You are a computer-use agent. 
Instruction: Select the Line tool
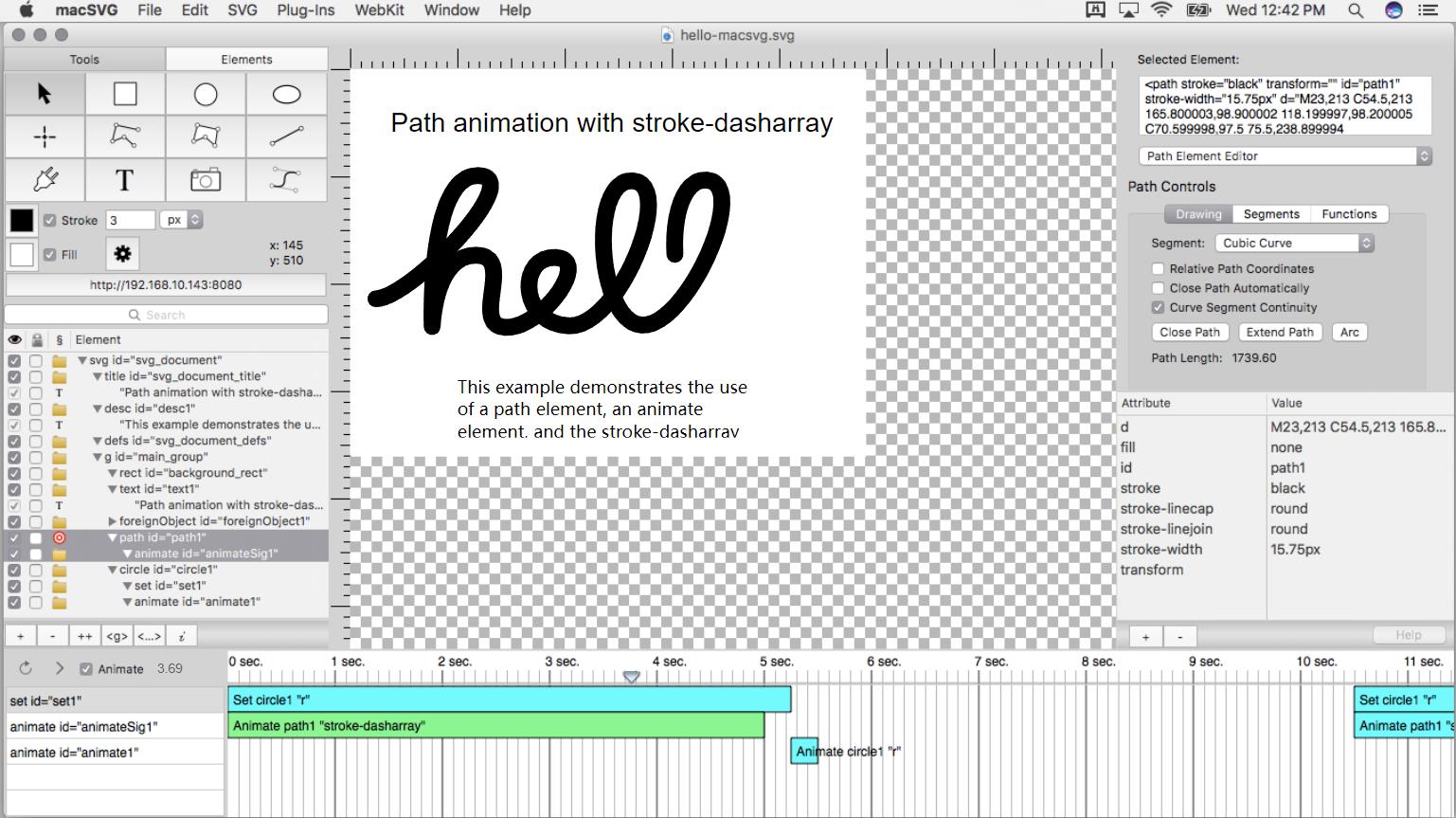pos(286,136)
